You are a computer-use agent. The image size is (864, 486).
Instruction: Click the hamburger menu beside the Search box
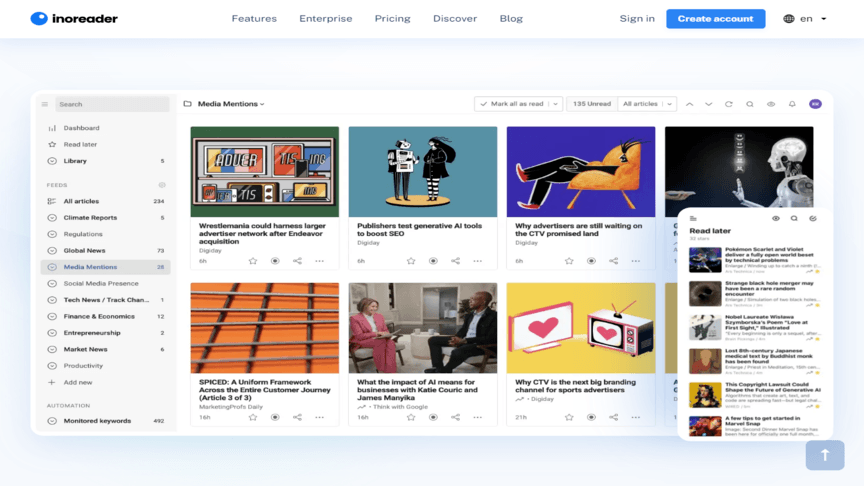(x=45, y=104)
